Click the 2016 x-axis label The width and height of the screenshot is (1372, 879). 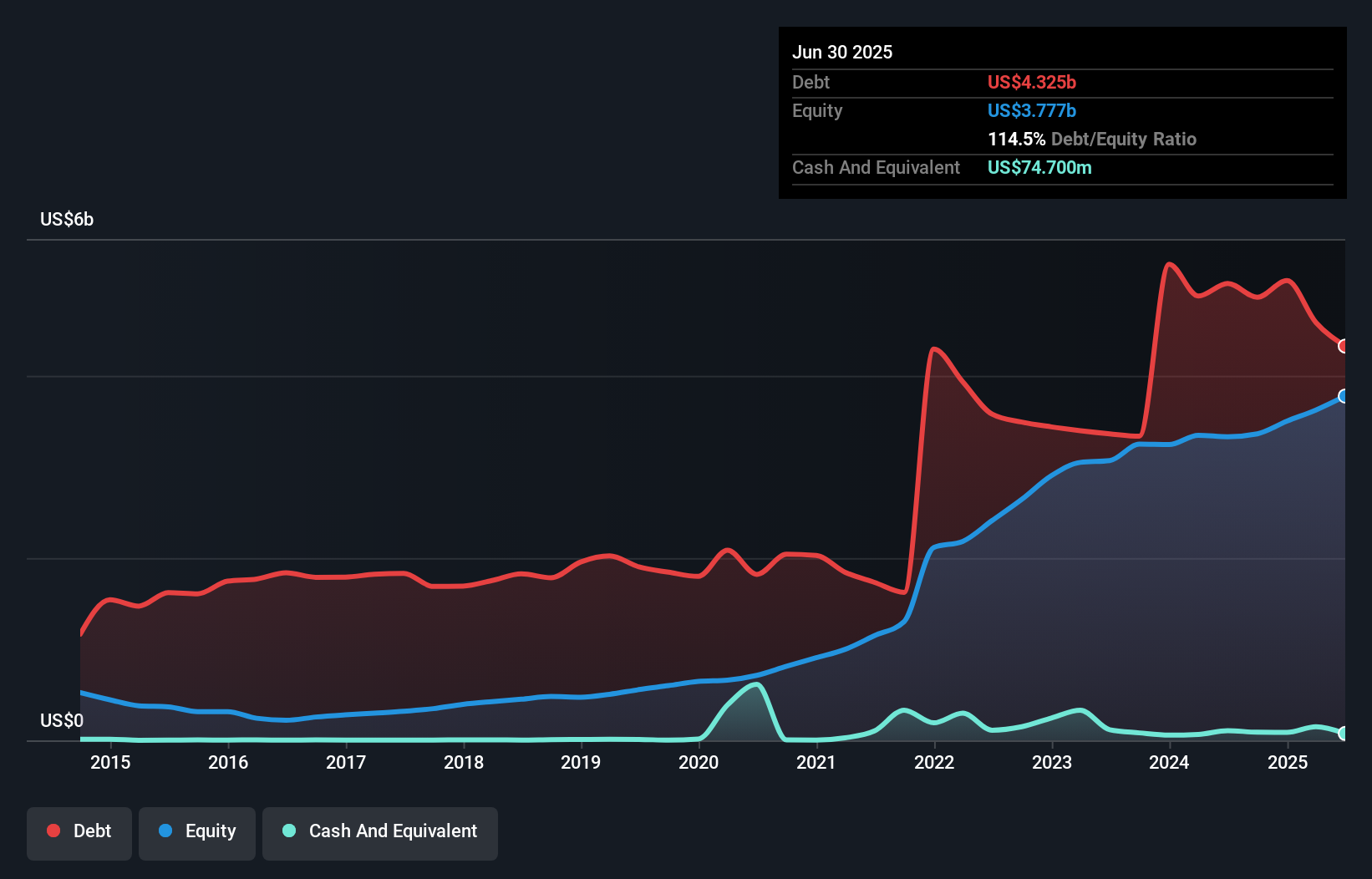228,762
